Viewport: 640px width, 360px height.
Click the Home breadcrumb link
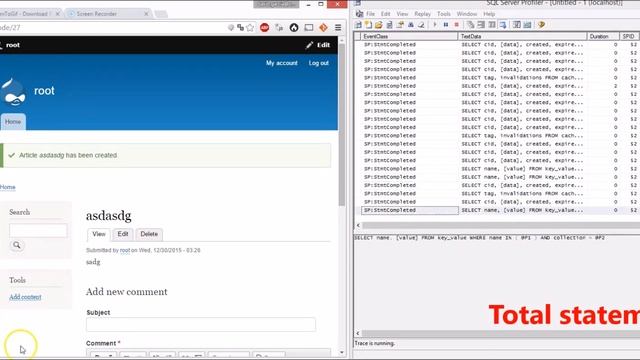8,187
